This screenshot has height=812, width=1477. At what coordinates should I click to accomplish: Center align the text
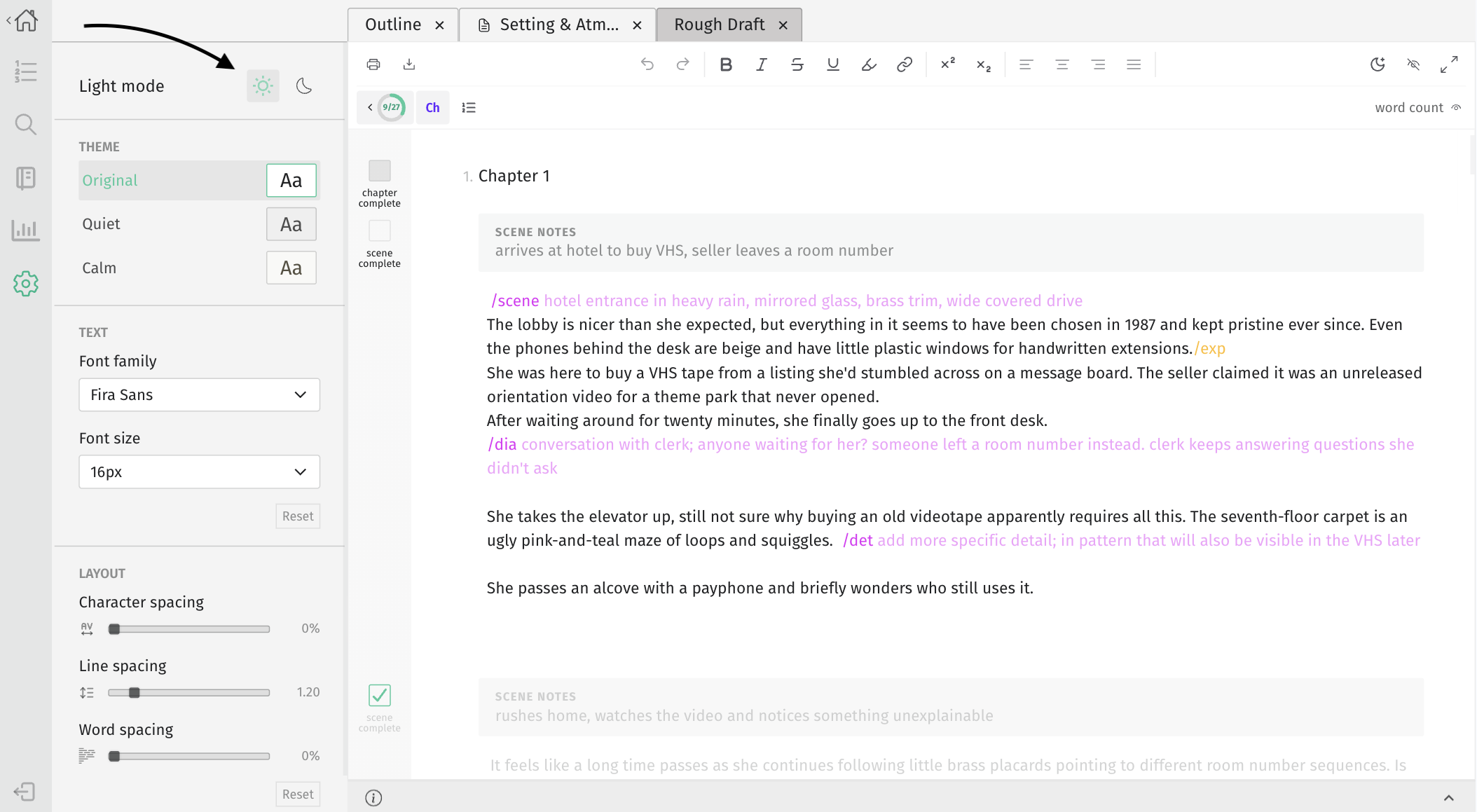point(1062,64)
